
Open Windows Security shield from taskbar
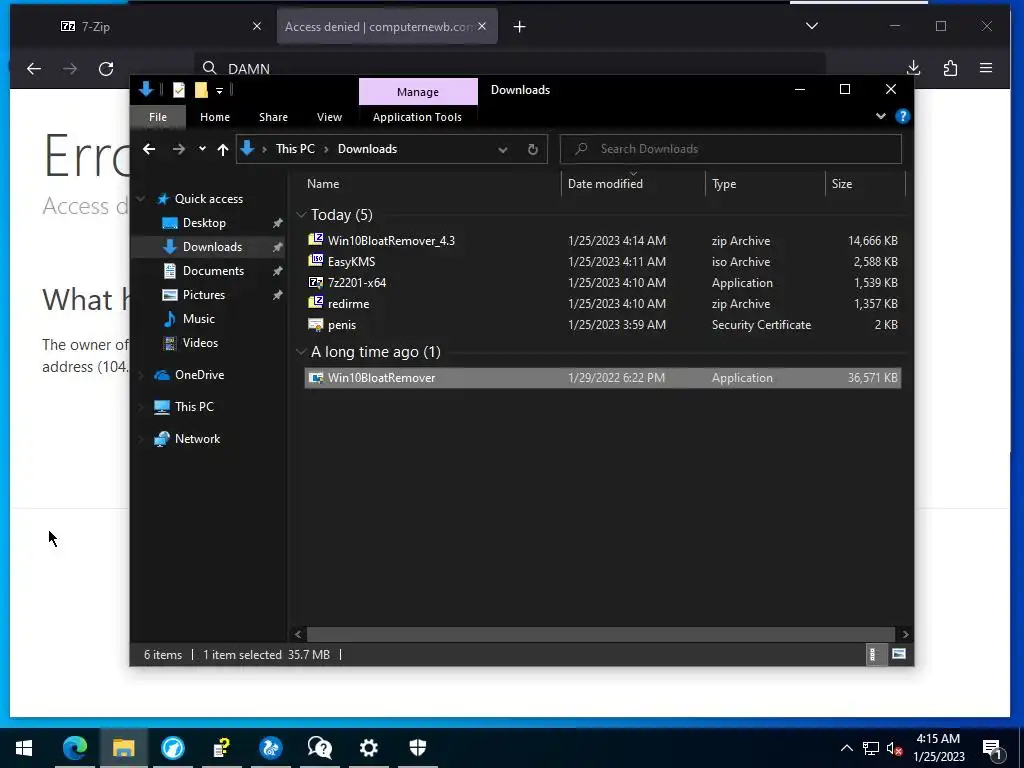point(418,748)
